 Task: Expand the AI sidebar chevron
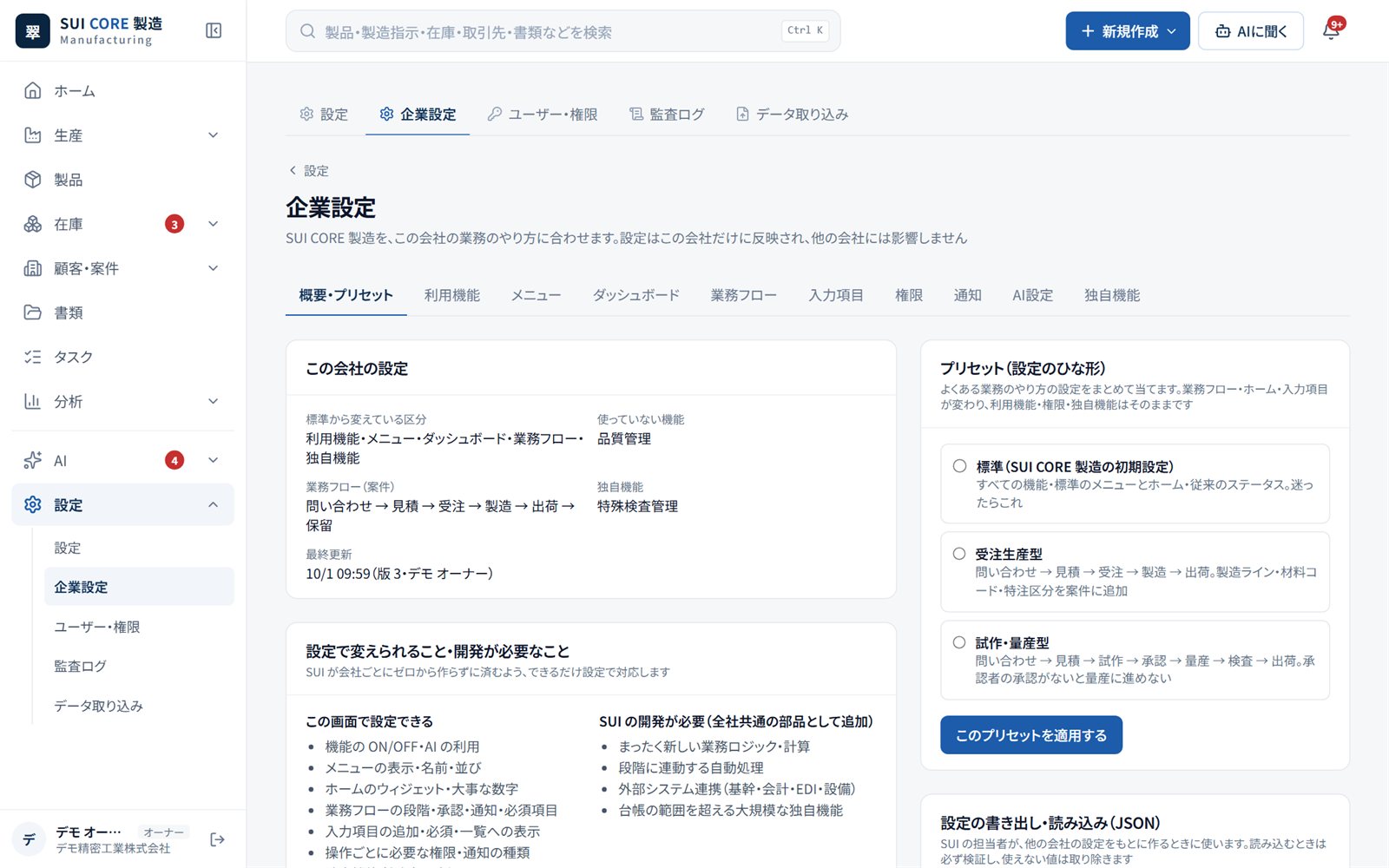point(214,460)
